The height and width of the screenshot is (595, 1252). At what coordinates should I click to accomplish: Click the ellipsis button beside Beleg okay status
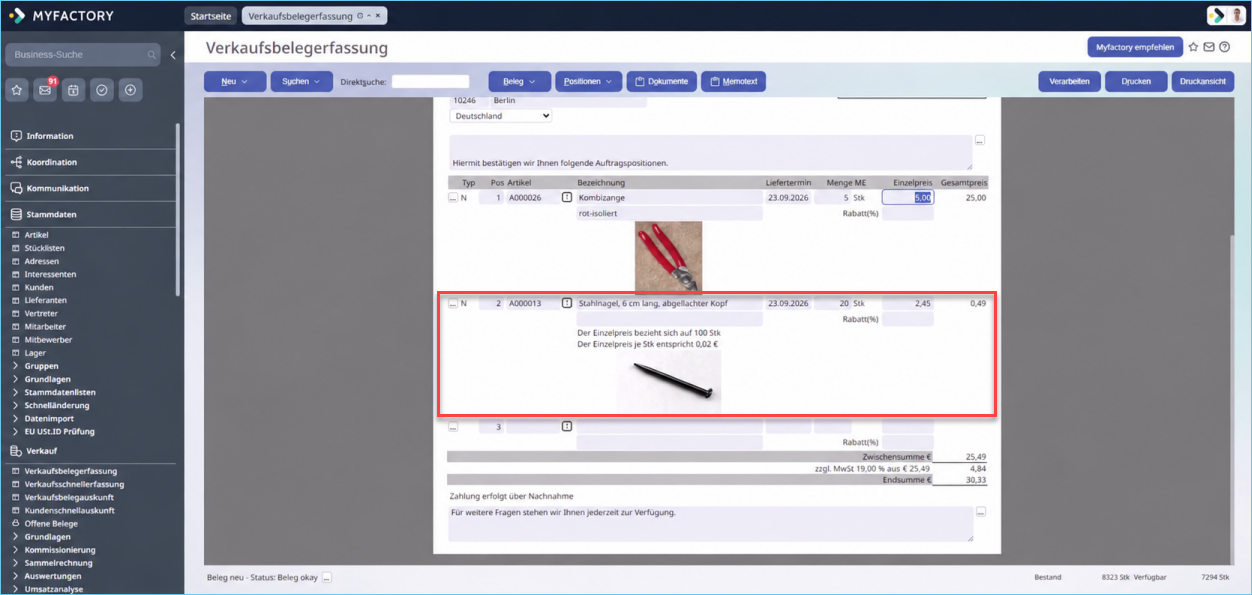(326, 578)
